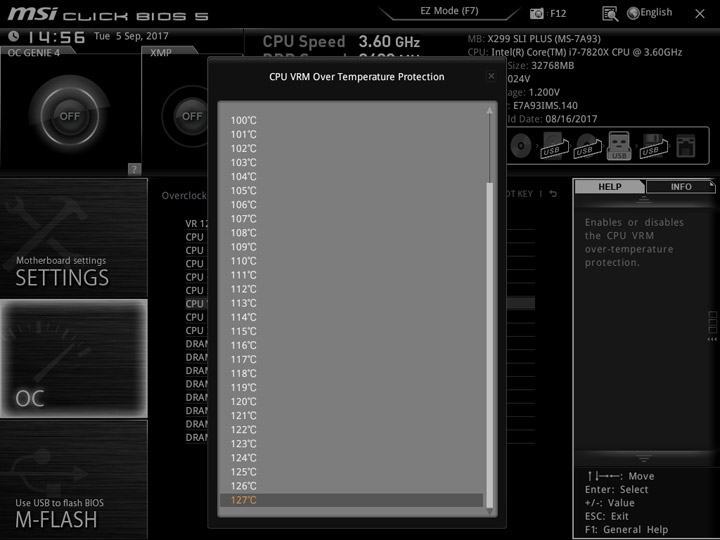
Task: Pick the 112°C entry
Action: point(351,289)
